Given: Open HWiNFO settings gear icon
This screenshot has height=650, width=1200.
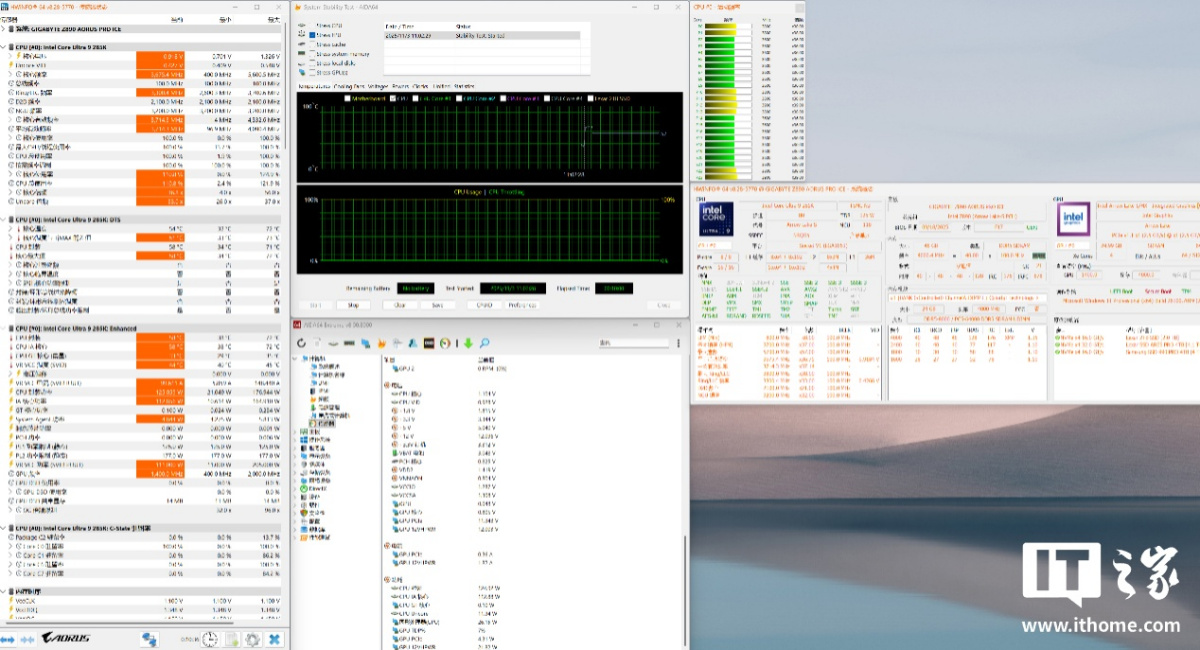Looking at the screenshot, I should (253, 639).
